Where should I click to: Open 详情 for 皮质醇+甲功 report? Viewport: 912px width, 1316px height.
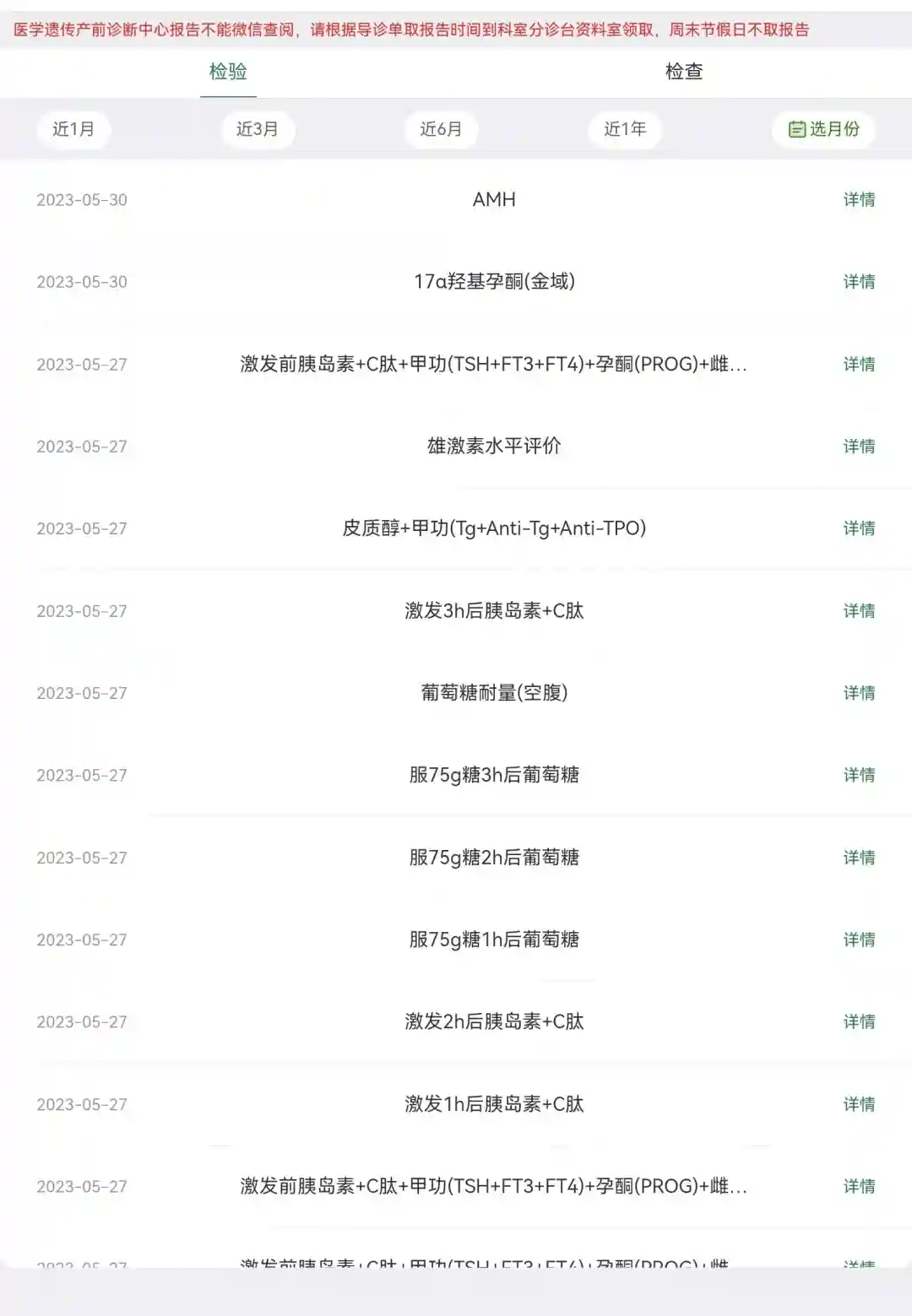coord(859,528)
